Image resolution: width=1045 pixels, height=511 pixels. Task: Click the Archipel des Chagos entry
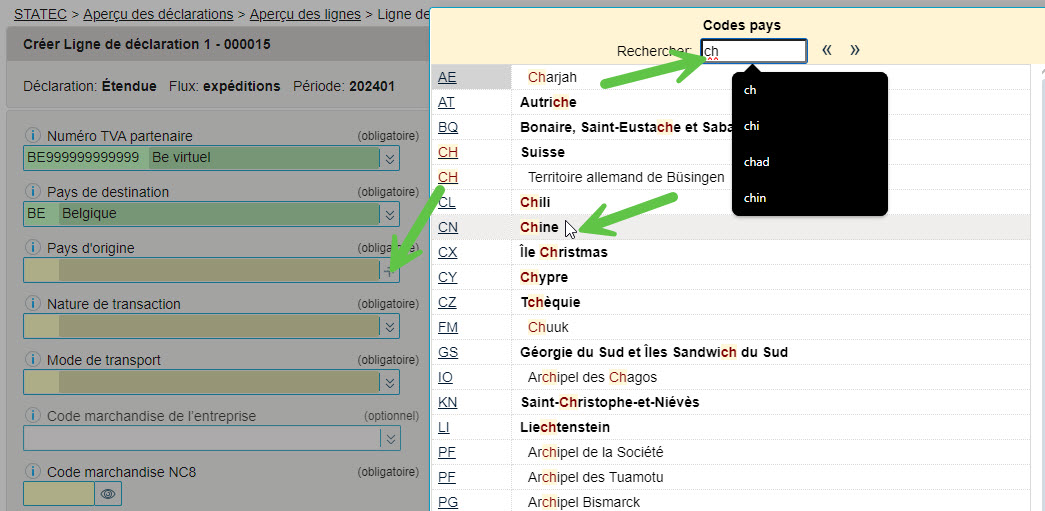point(592,377)
